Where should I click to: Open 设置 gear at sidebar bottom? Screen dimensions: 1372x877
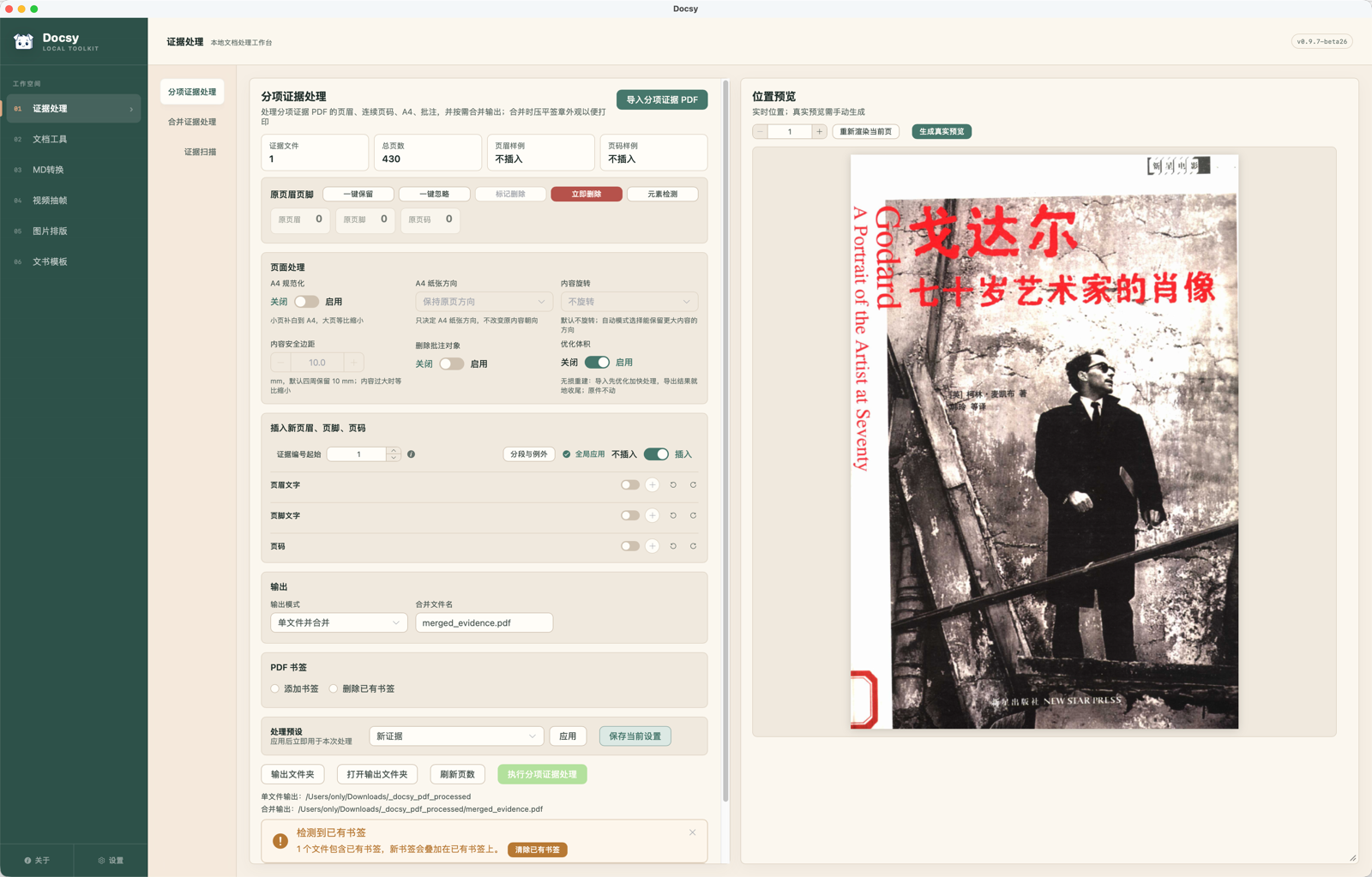[111, 861]
